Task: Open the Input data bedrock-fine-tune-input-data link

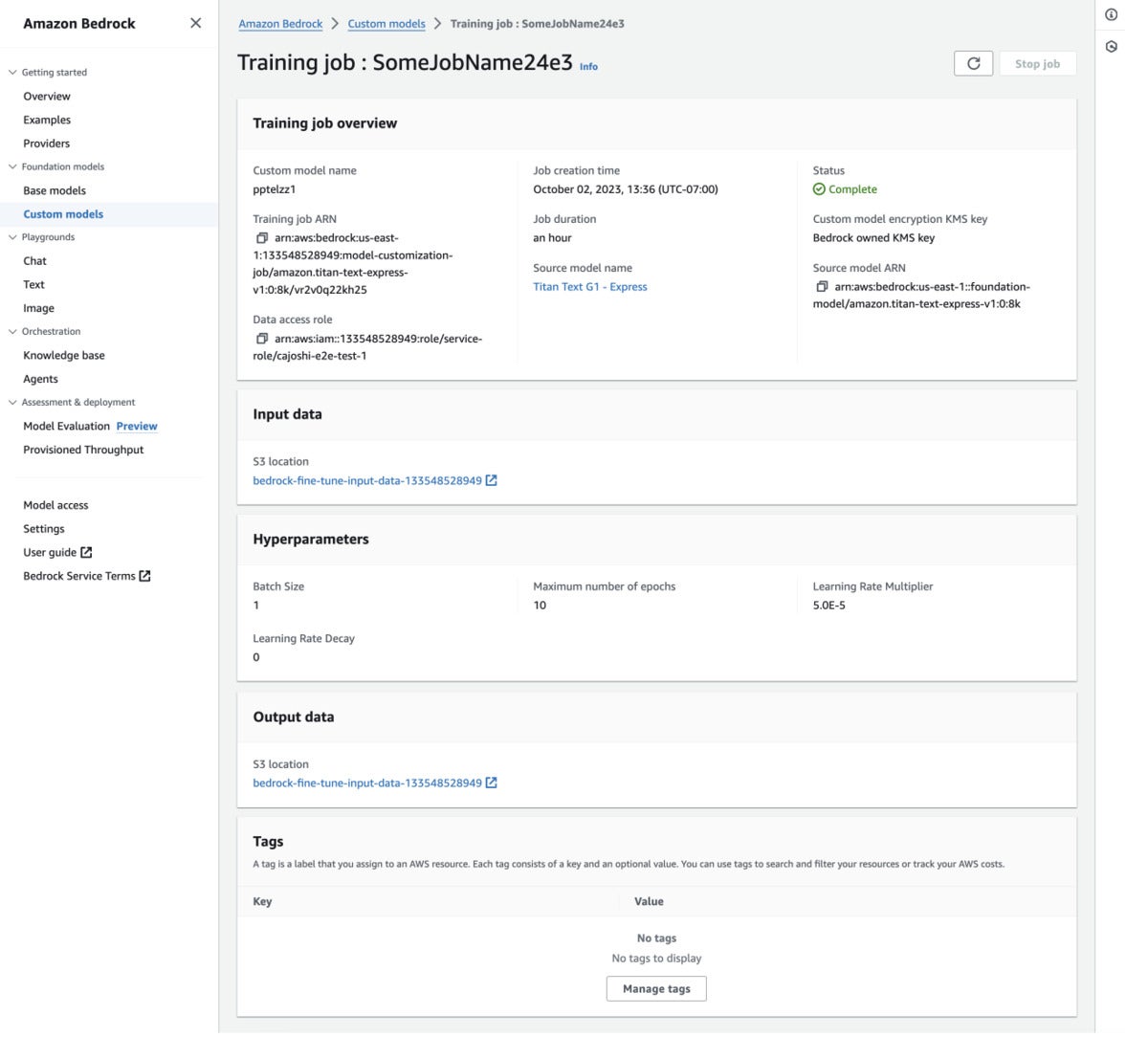Action: click(x=367, y=480)
